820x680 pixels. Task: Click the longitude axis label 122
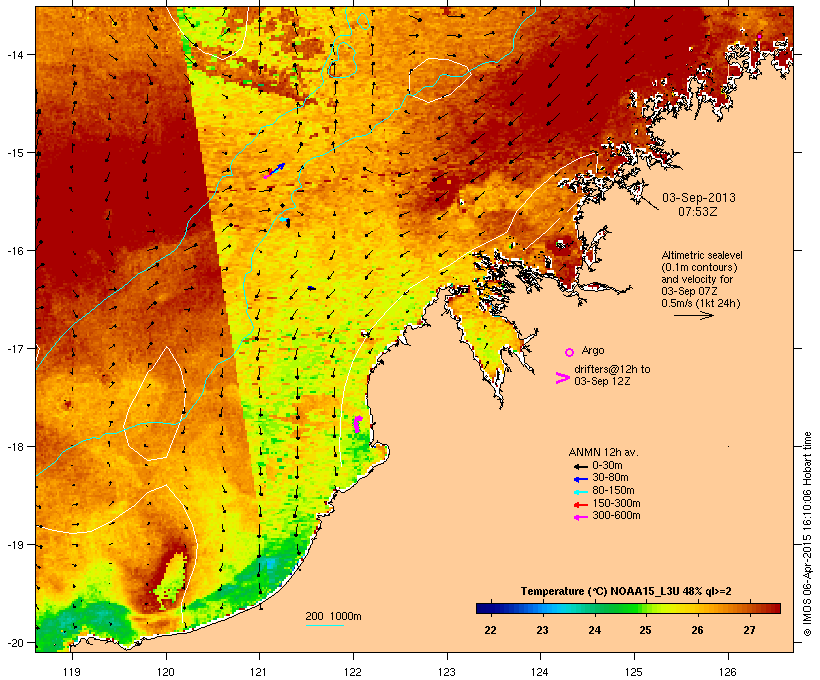point(353,672)
